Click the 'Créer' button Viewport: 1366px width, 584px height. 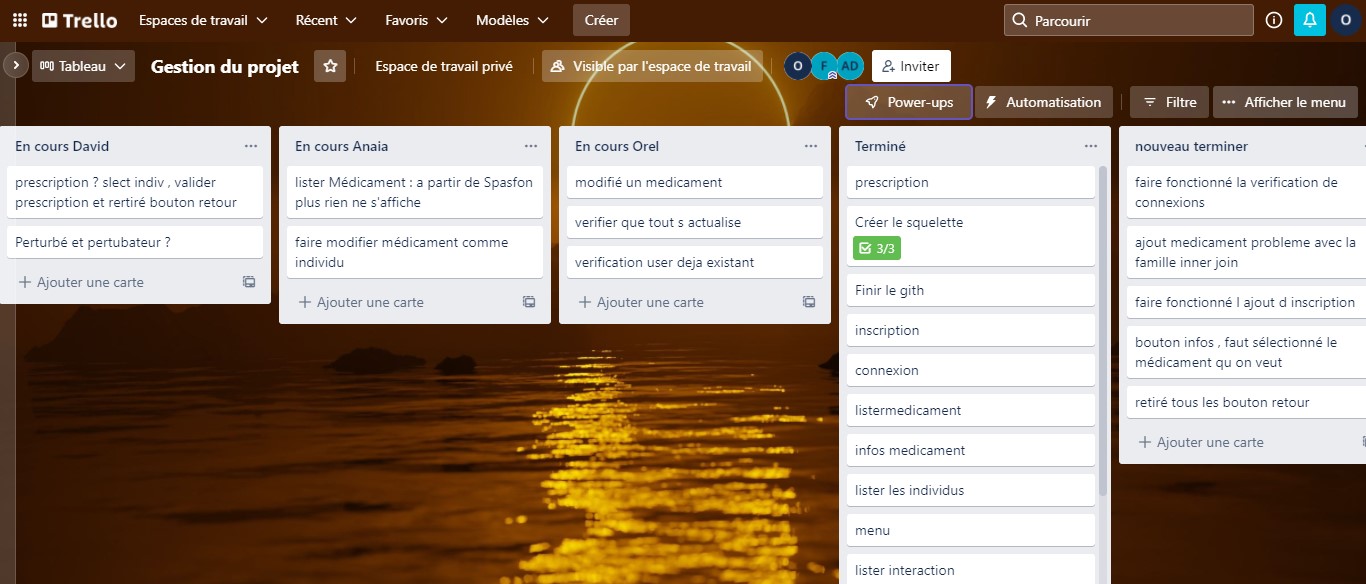[602, 20]
